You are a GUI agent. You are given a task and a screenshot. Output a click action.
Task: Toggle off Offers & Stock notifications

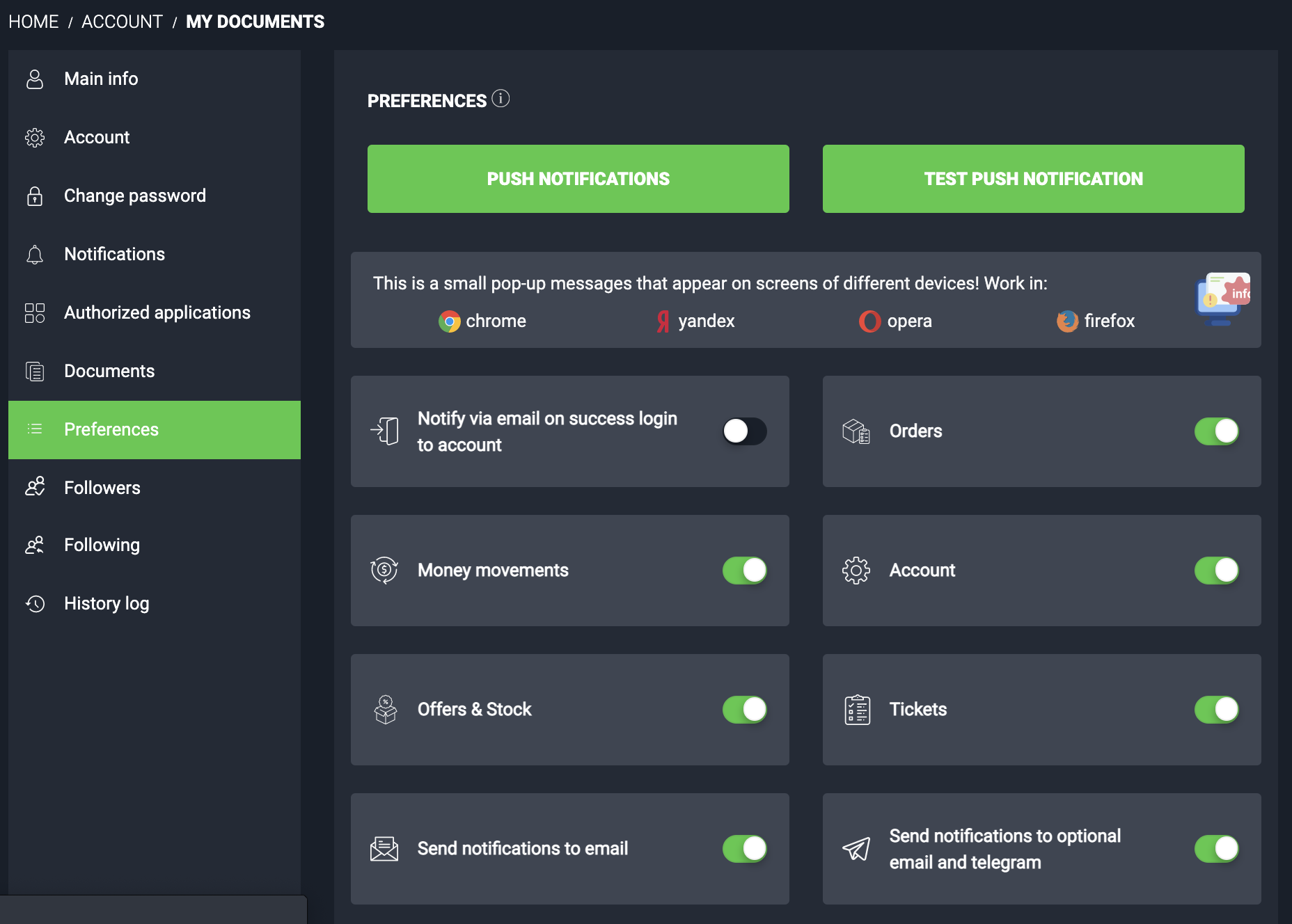click(x=744, y=710)
